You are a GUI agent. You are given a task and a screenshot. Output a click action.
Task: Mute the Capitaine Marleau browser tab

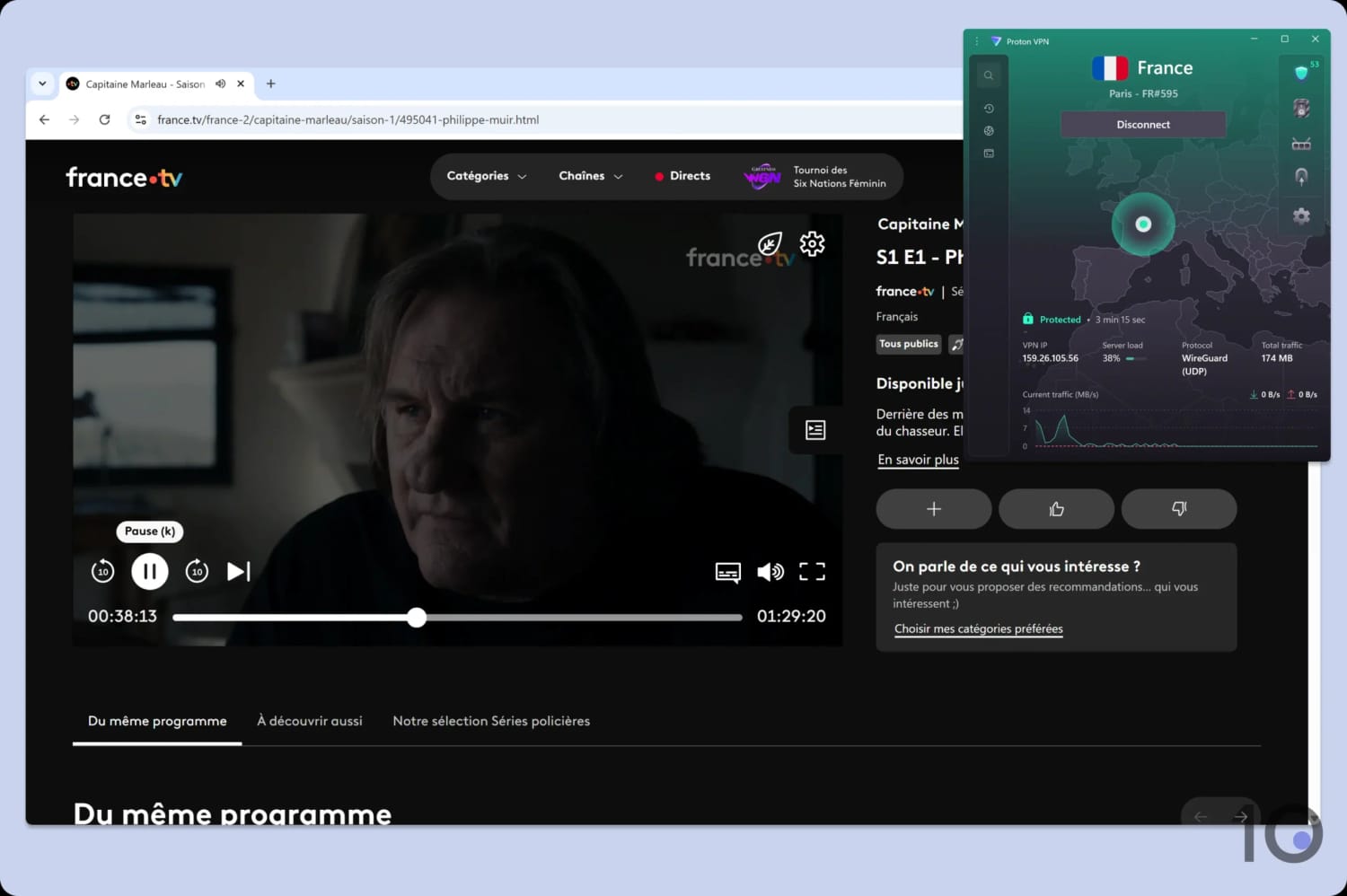pyautogui.click(x=221, y=83)
